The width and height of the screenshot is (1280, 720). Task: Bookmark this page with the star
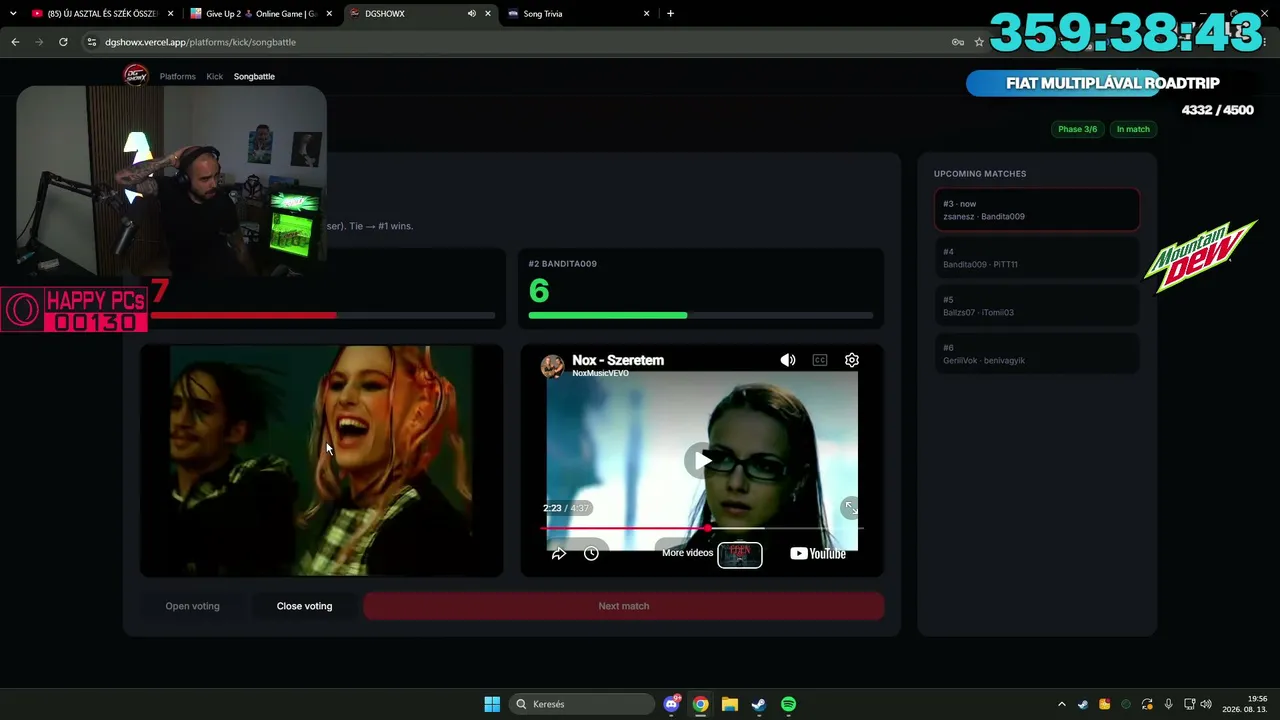(x=979, y=42)
